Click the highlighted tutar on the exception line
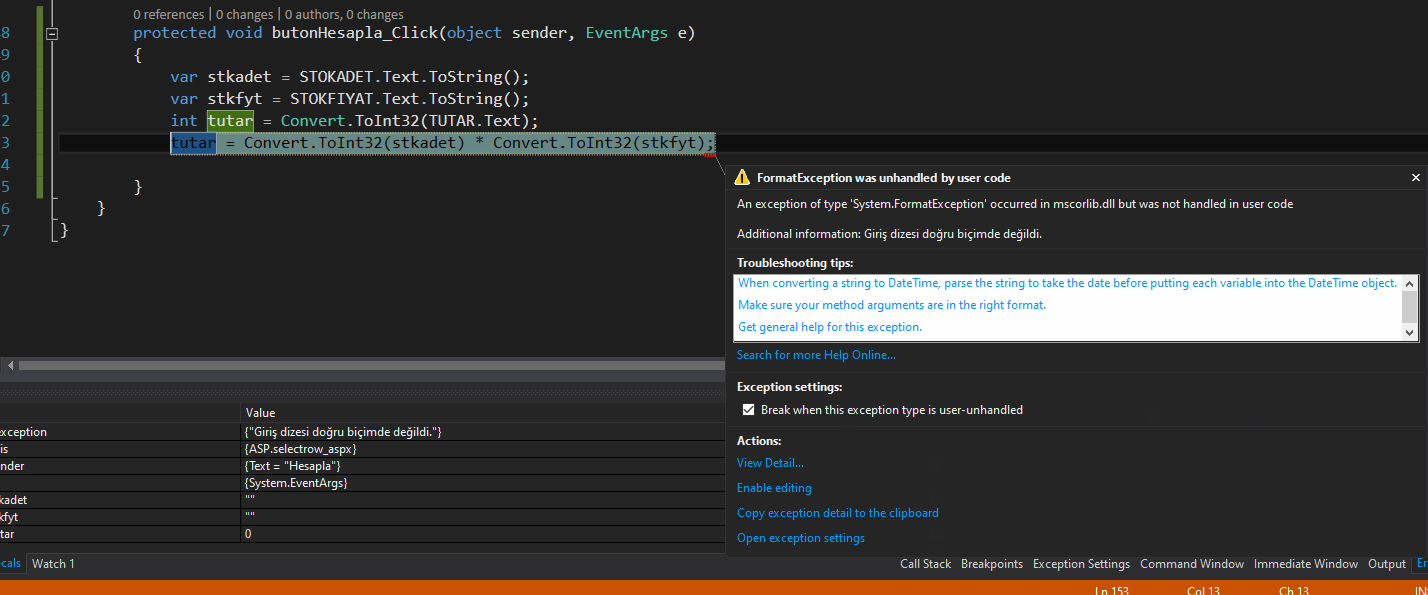1428x595 pixels. tap(193, 143)
